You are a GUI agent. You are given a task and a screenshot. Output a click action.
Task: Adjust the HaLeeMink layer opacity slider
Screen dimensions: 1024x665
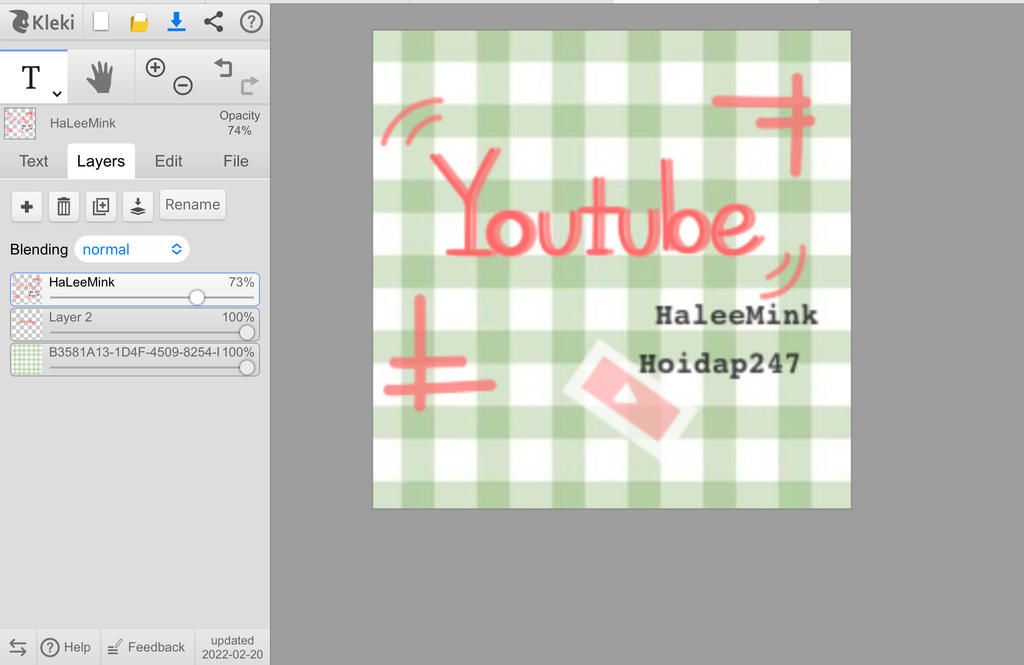[x=197, y=298]
